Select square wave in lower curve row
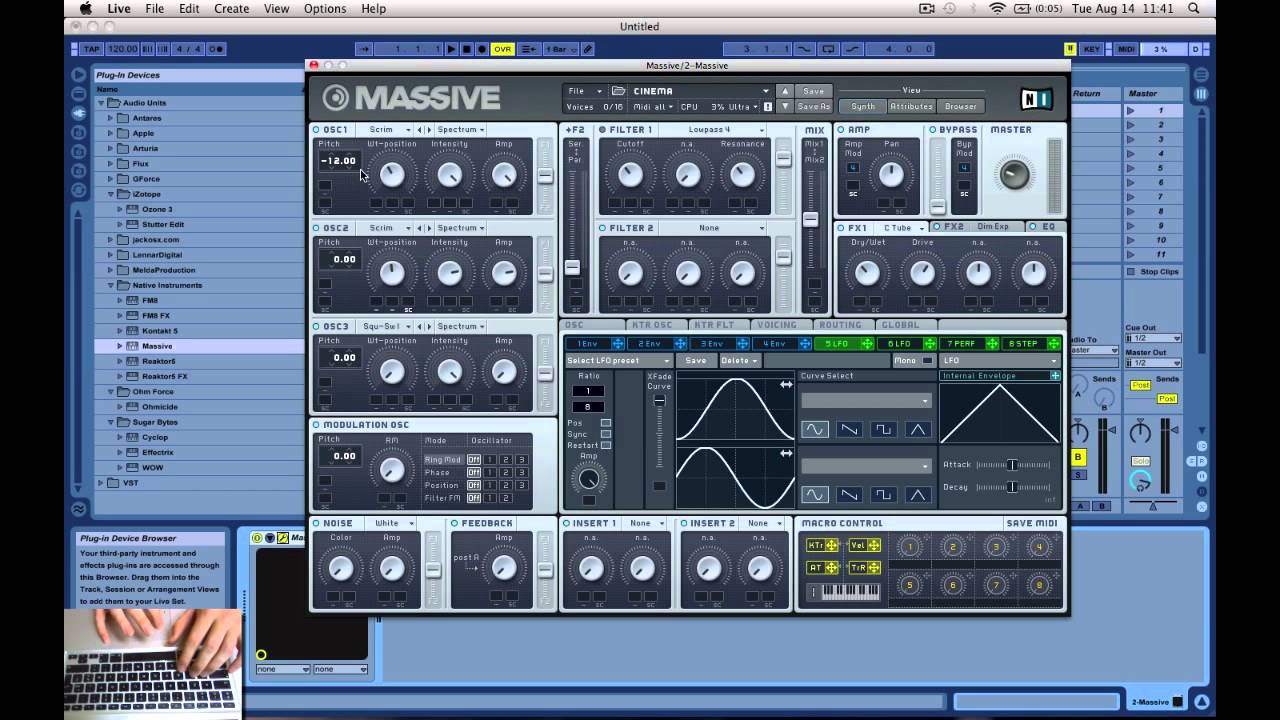The image size is (1280, 720). click(x=883, y=494)
